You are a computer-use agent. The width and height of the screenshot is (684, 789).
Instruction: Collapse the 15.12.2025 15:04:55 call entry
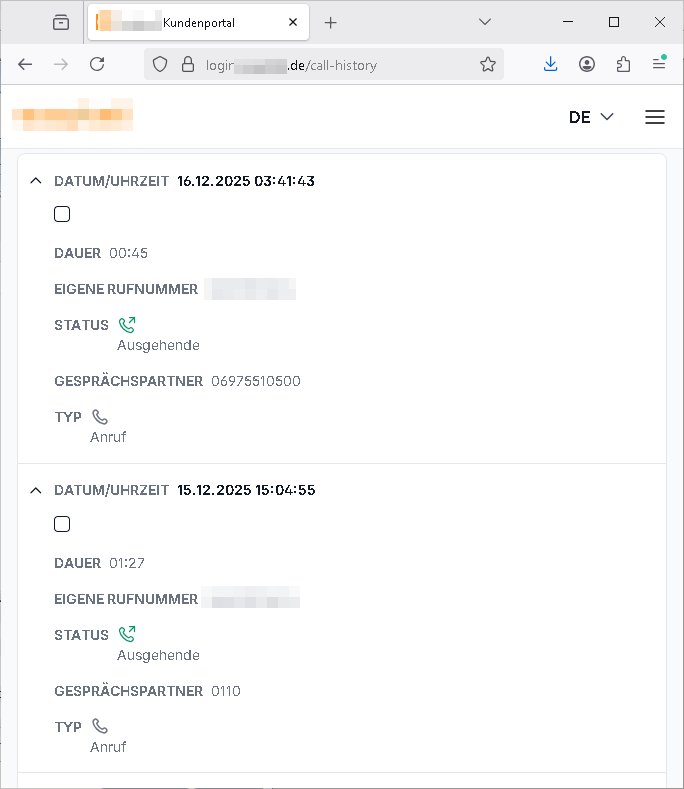tap(36, 491)
